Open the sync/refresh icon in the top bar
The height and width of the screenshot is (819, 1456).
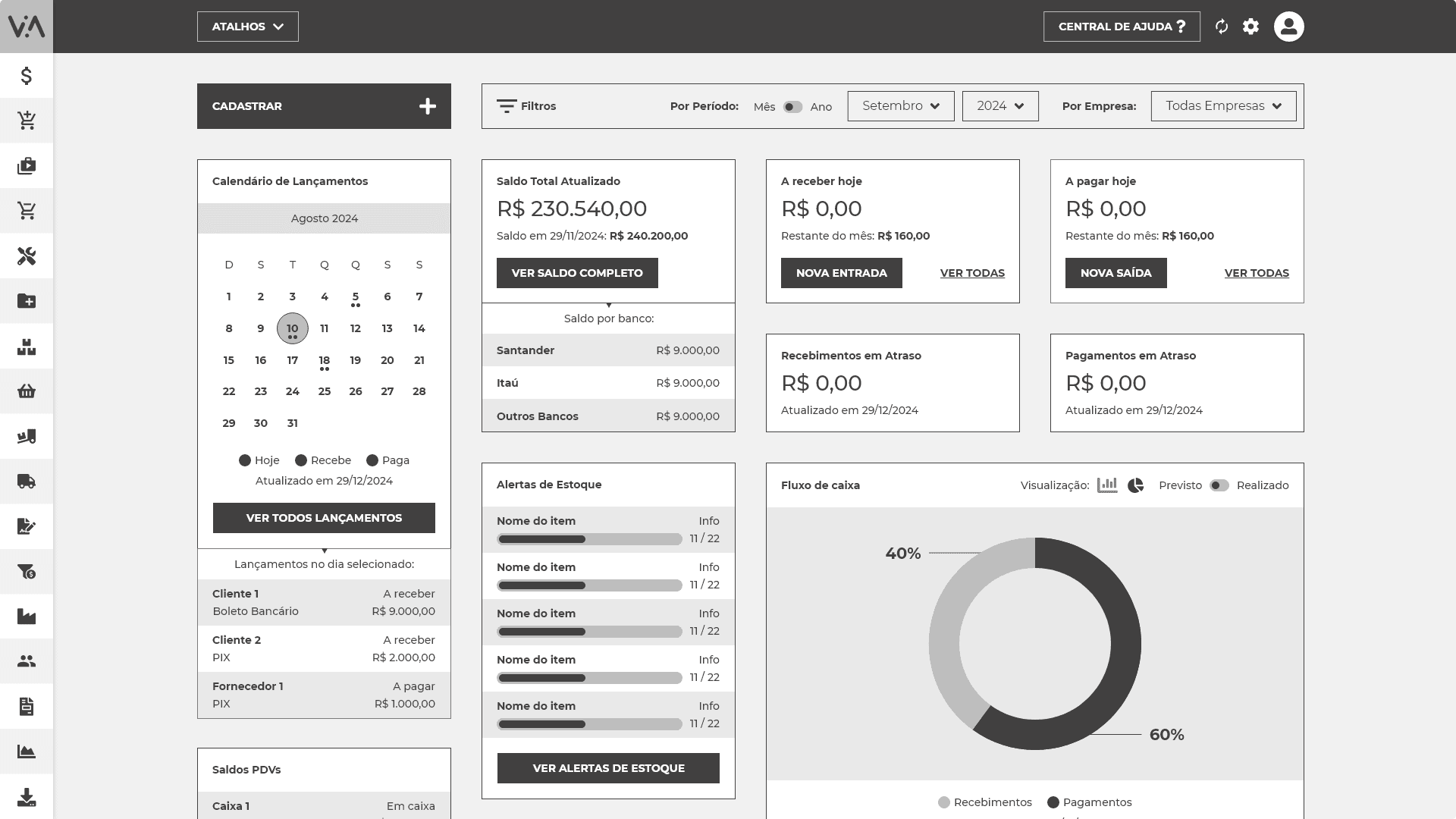1222,26
